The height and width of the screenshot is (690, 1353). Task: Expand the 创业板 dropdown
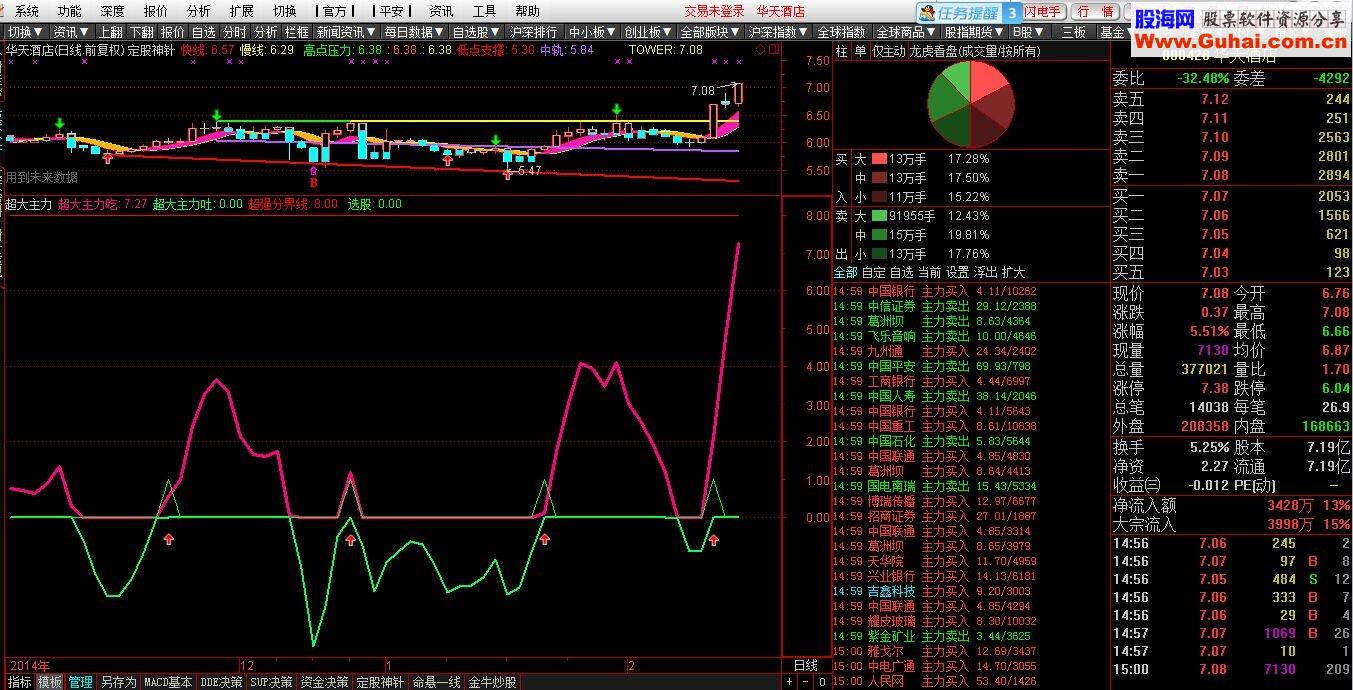pyautogui.click(x=647, y=32)
